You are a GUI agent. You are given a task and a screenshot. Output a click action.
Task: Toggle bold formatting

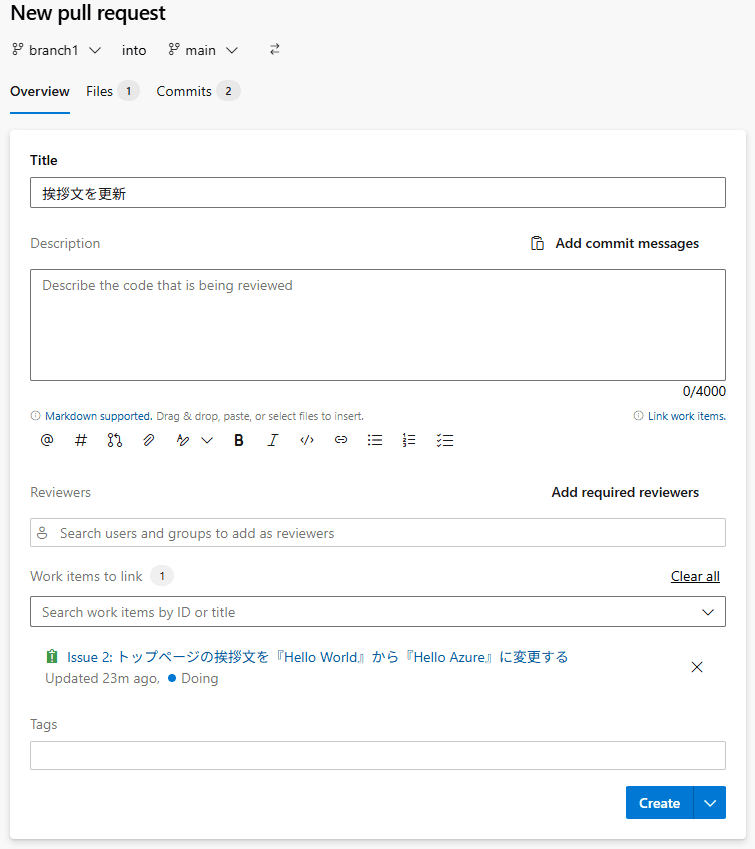click(239, 440)
